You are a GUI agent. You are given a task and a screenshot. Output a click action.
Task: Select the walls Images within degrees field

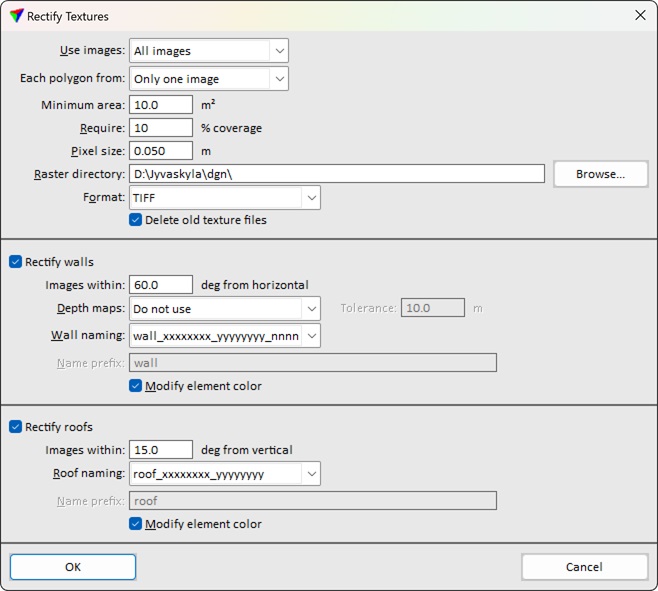(160, 285)
